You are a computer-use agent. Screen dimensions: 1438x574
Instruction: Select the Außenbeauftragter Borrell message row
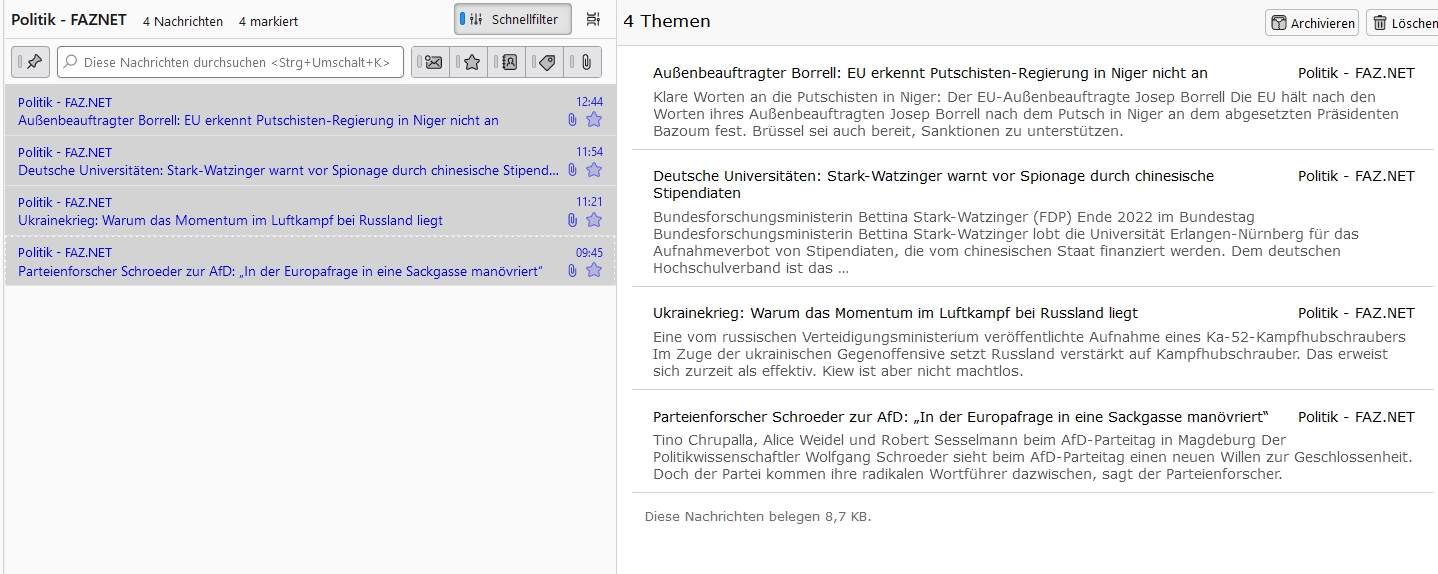[310, 111]
